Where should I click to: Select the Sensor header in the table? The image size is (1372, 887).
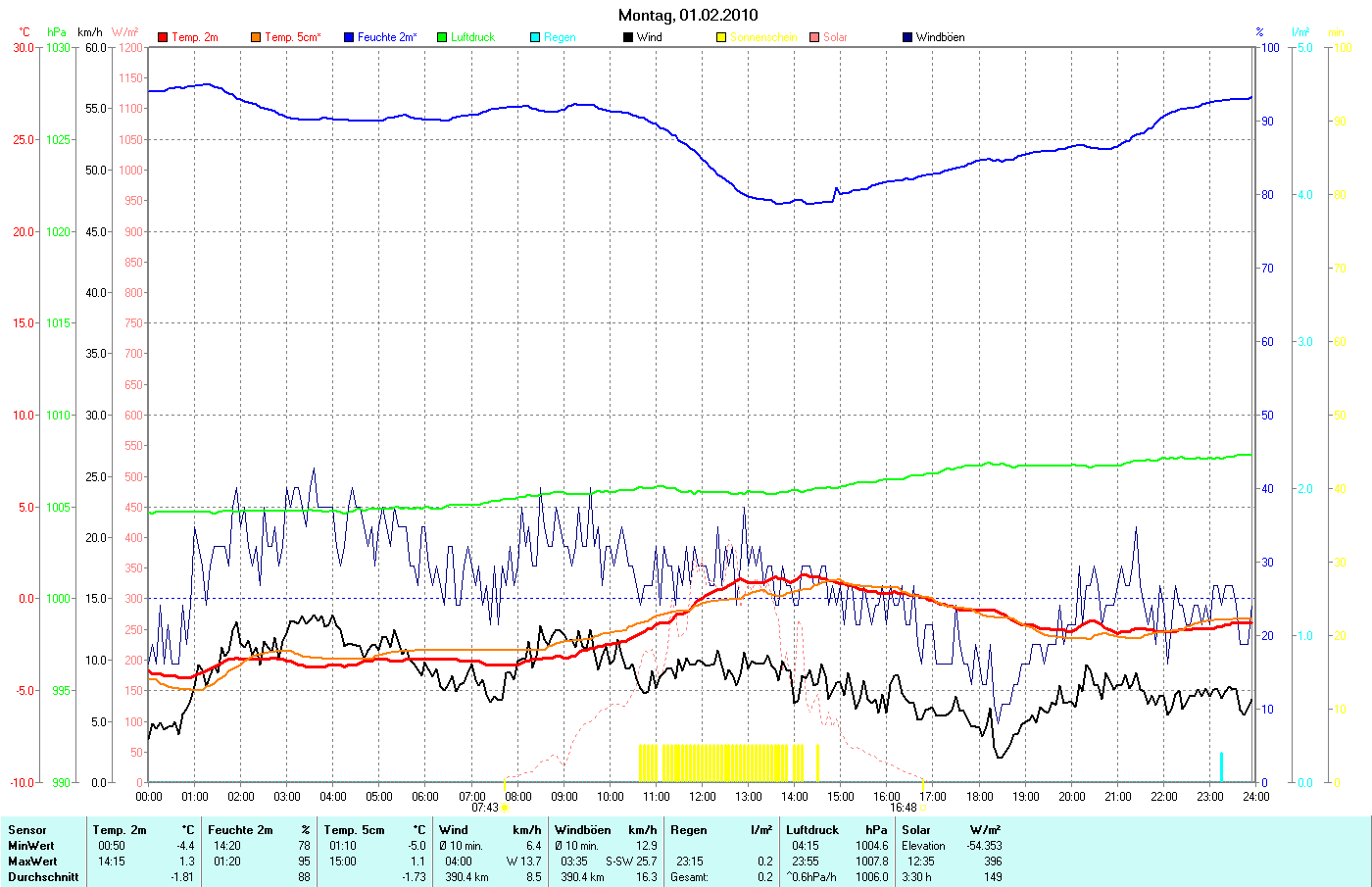27,830
